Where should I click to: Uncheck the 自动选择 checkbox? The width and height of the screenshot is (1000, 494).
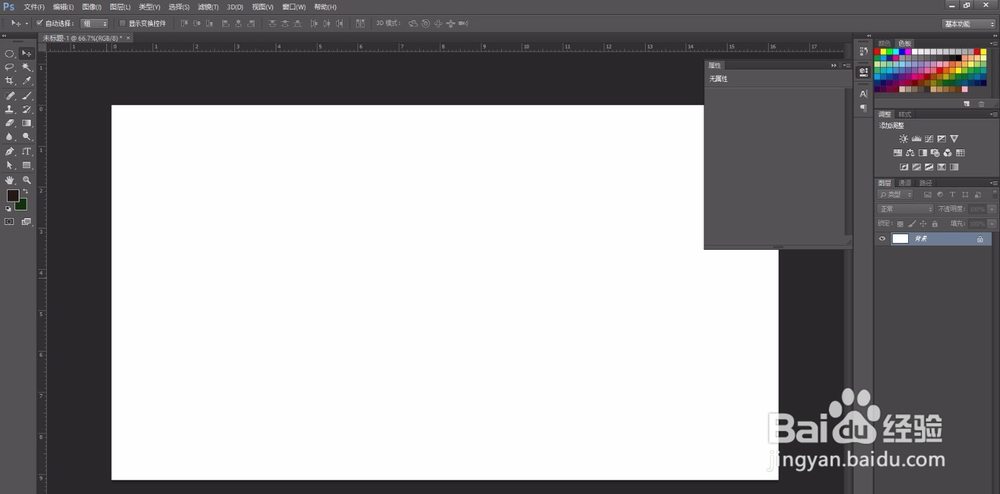(40, 24)
